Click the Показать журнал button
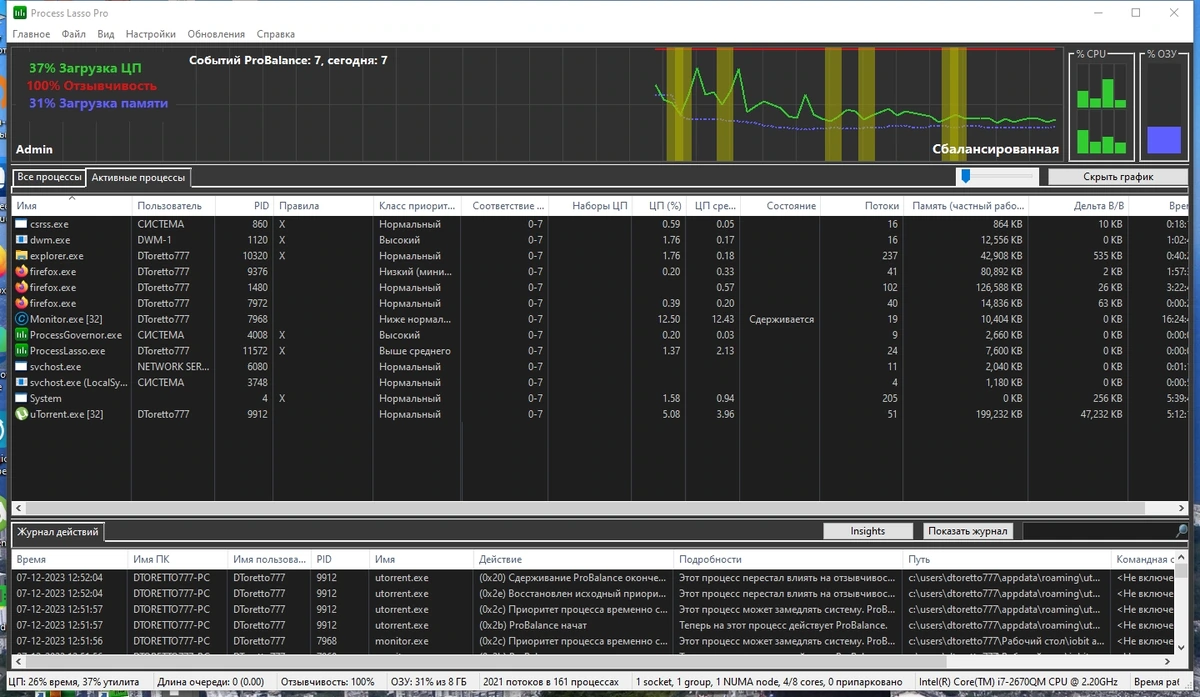Image resolution: width=1200 pixels, height=697 pixels. click(969, 531)
